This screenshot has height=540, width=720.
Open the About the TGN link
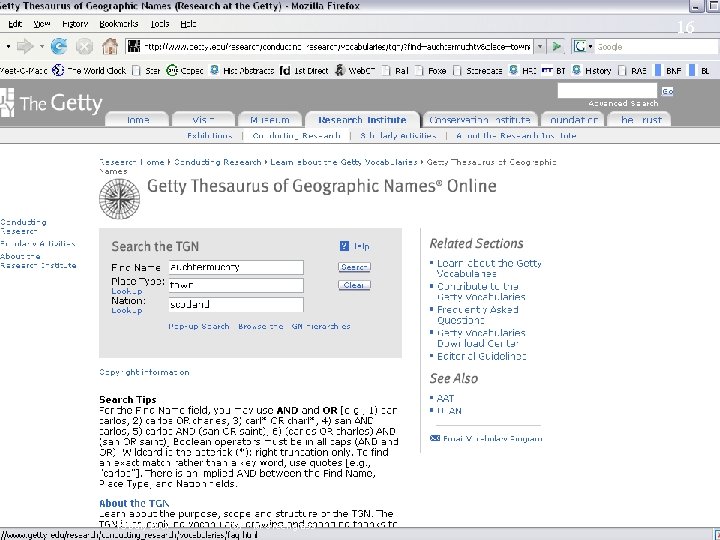point(134,503)
